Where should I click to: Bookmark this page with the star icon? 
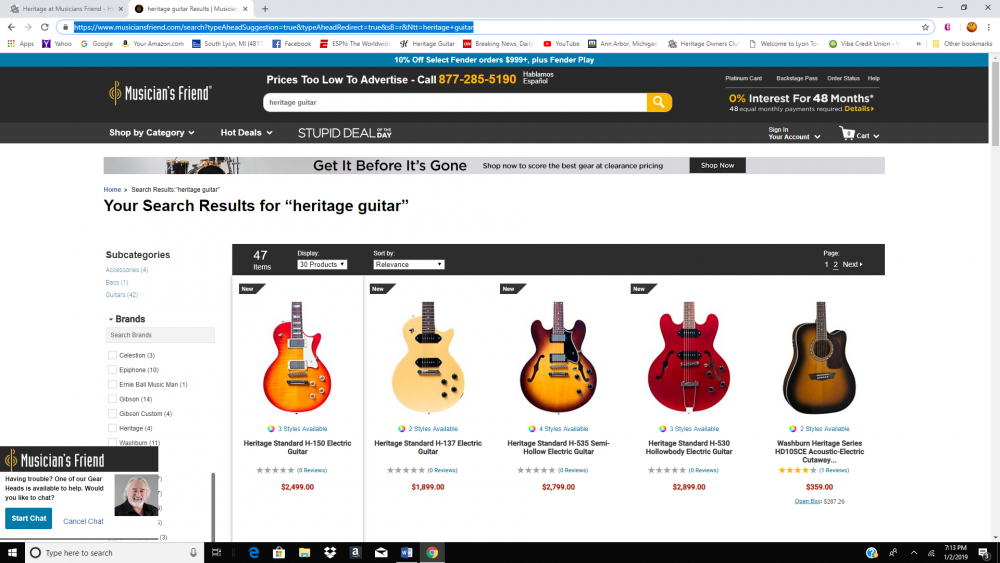(x=925, y=27)
